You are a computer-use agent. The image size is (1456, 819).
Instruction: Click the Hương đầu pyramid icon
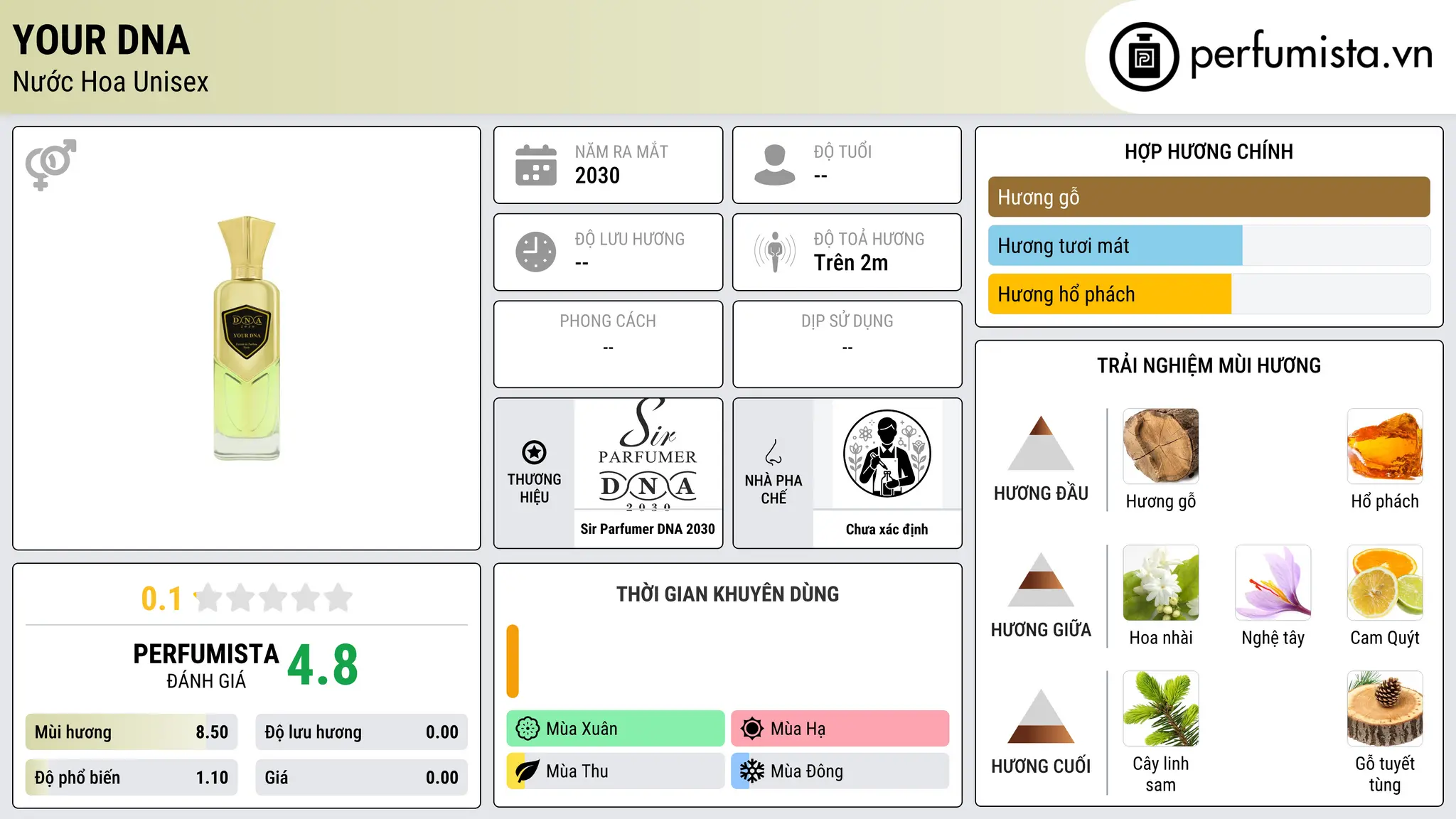[x=1041, y=442]
